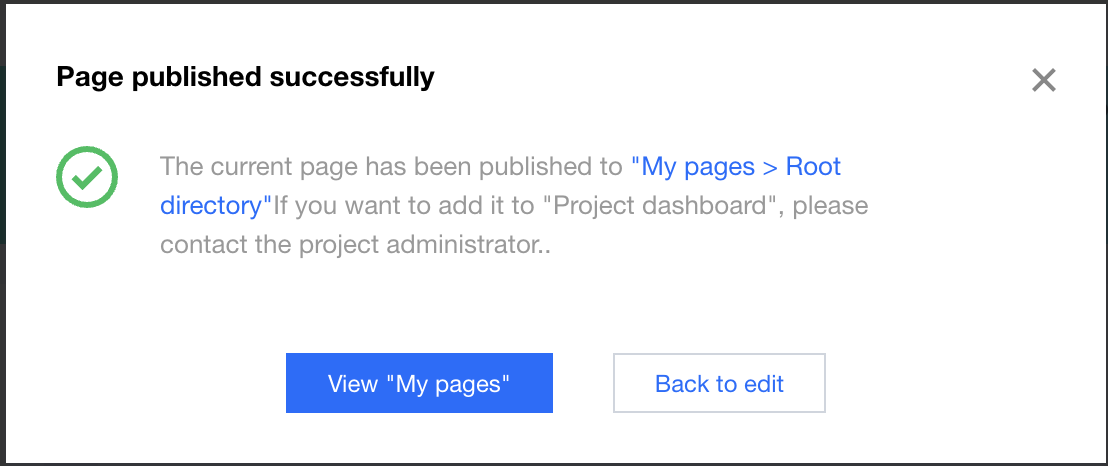The image size is (1108, 466).
Task: Select the green circle check icon
Action: pos(87,177)
